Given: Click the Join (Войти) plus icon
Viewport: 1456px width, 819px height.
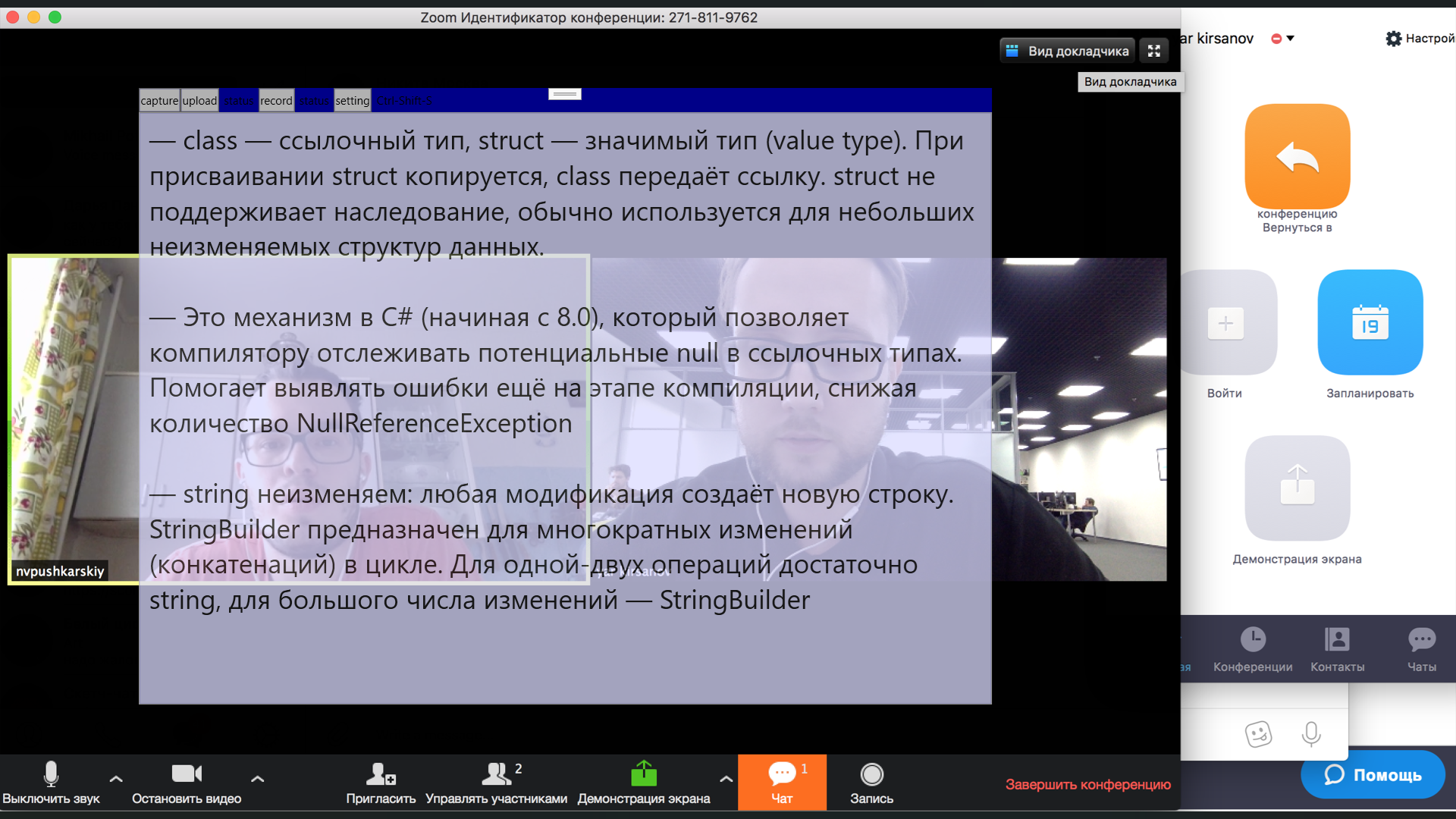Looking at the screenshot, I should (x=1225, y=322).
